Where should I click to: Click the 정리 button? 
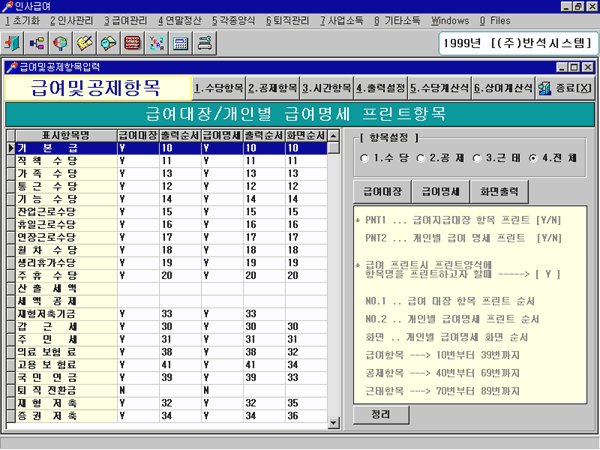381,413
